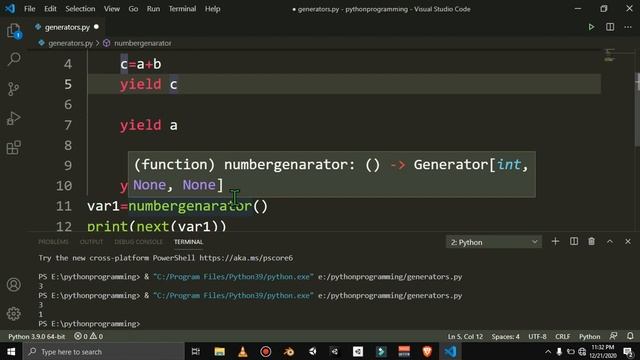Viewport: 640px width, 360px height.
Task: Click the red record app on taskbar
Action: [x=266, y=351]
